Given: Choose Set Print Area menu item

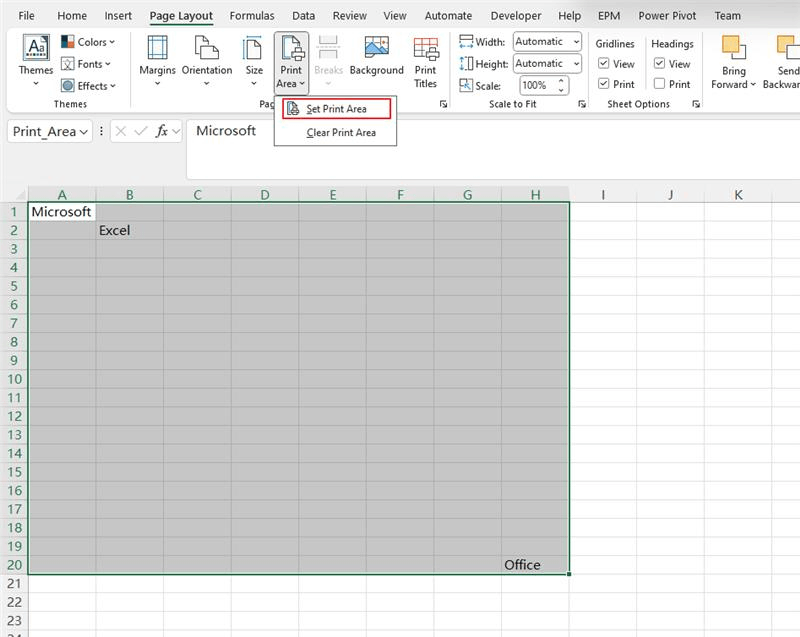Looking at the screenshot, I should click(x=337, y=109).
